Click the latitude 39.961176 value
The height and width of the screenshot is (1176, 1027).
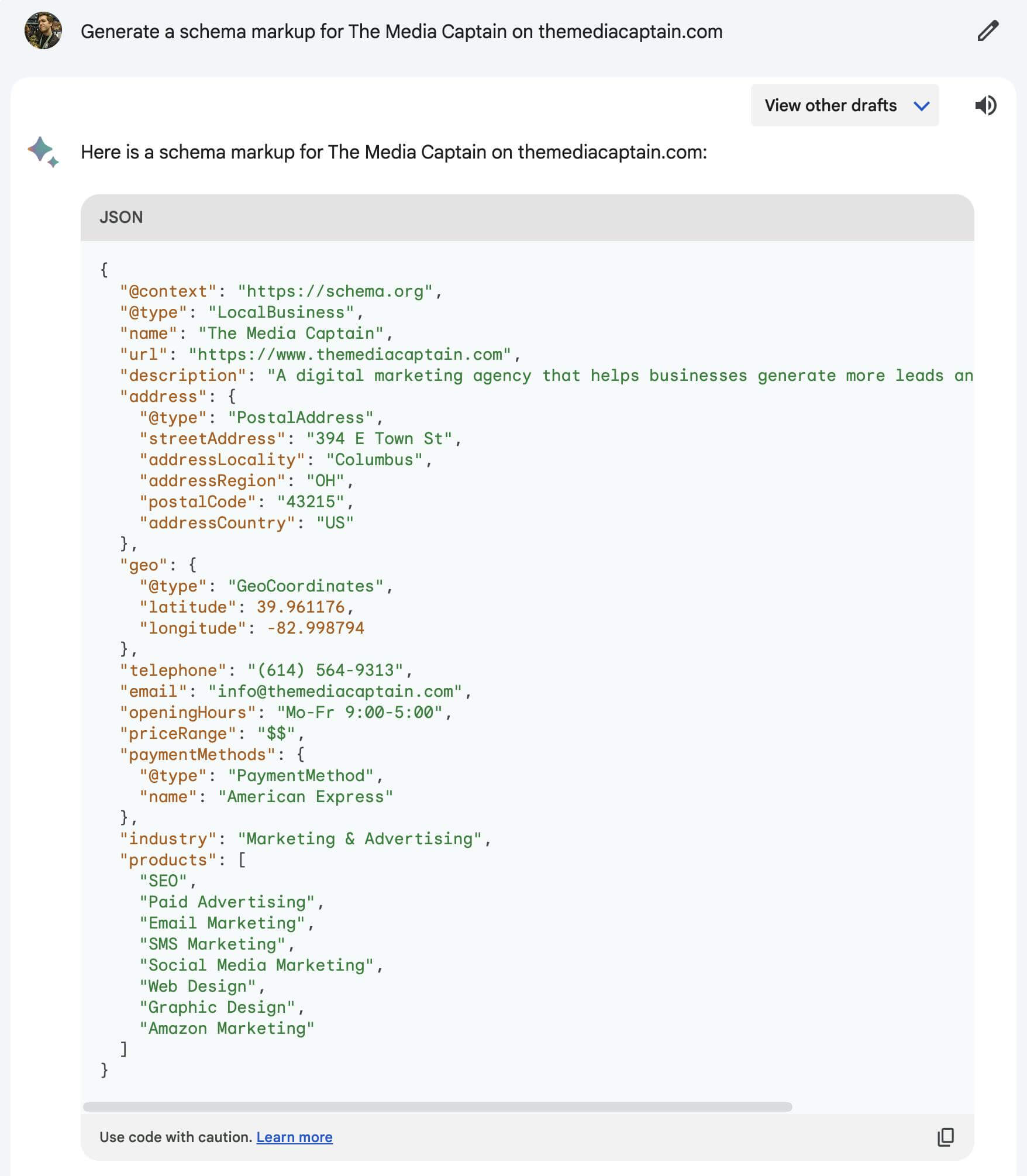tap(301, 607)
